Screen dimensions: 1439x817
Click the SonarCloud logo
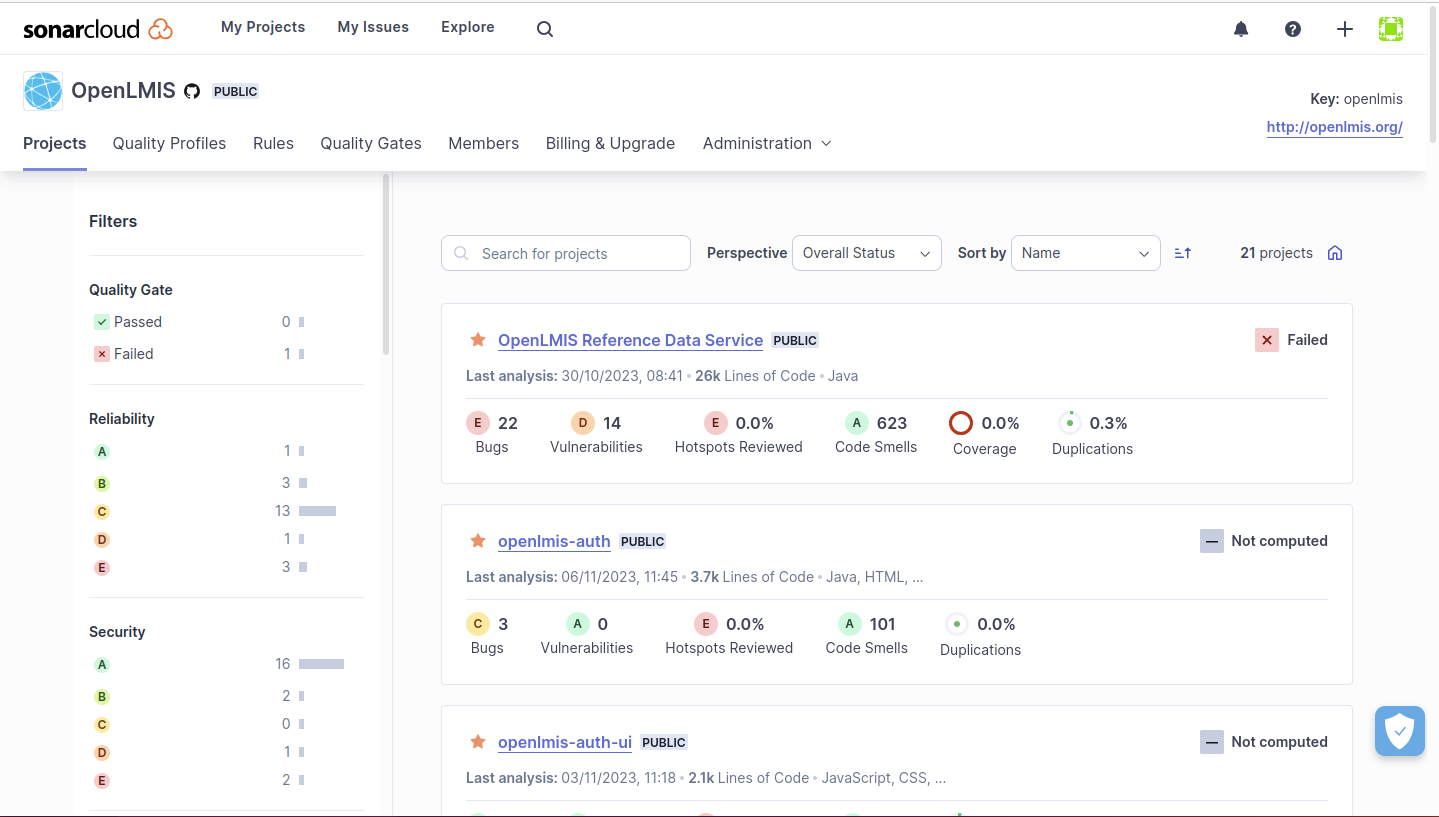[x=98, y=29]
